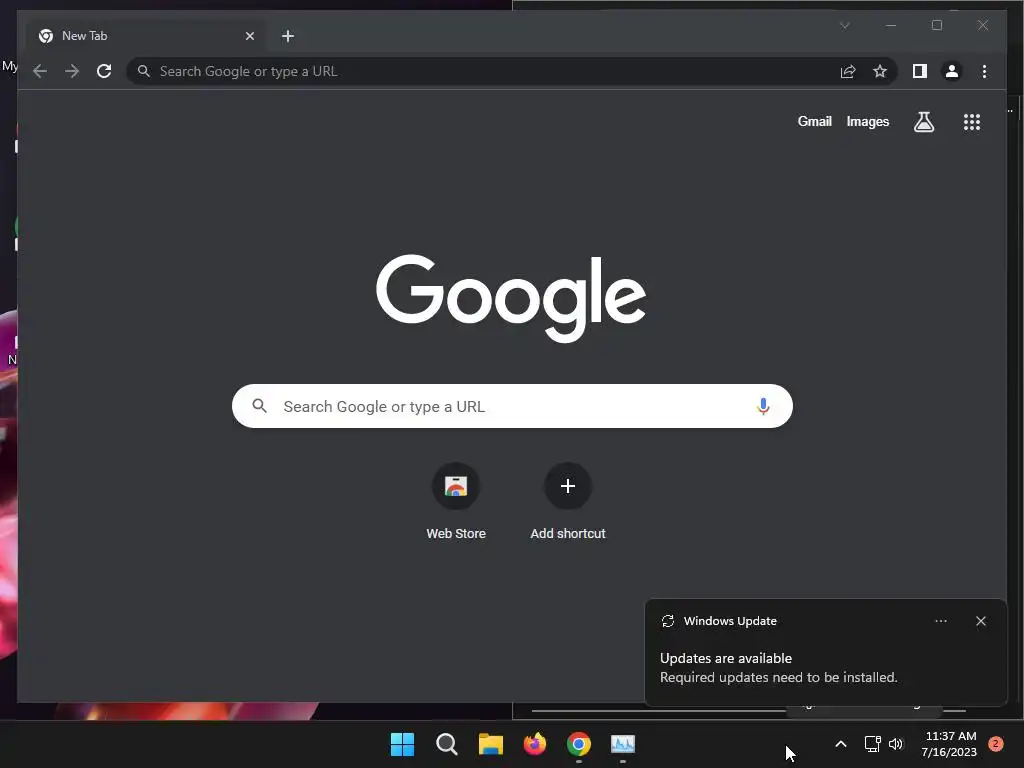
Task: Open volume tray icon
Action: tap(896, 744)
